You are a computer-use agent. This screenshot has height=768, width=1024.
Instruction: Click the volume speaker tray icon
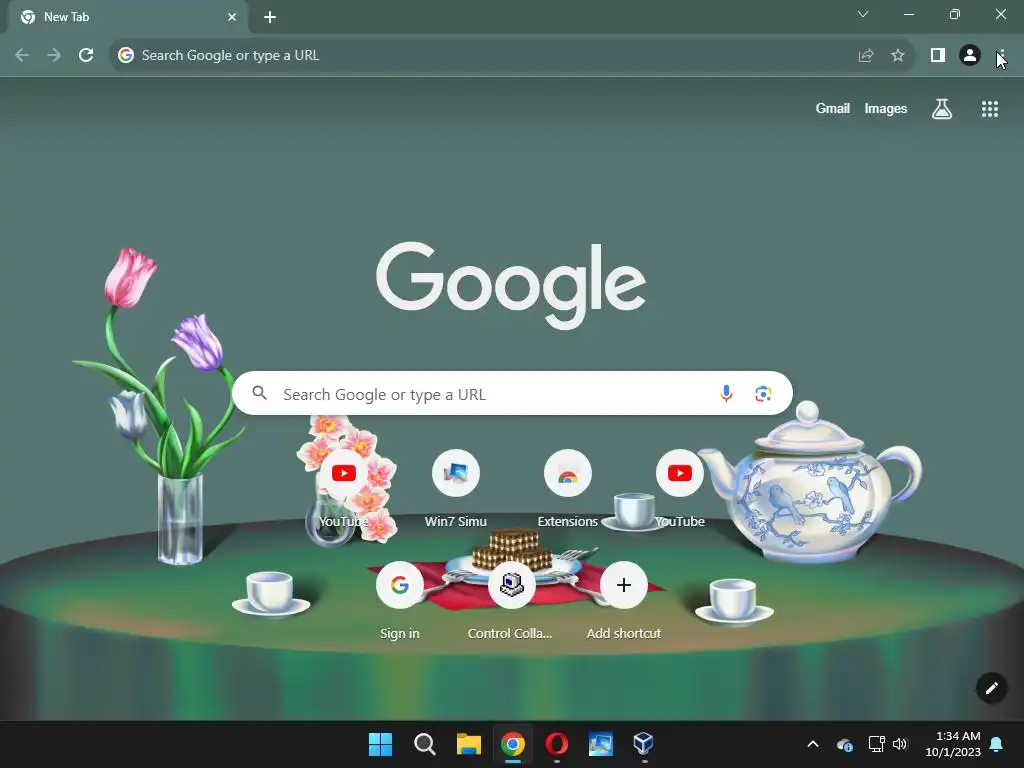pos(900,744)
